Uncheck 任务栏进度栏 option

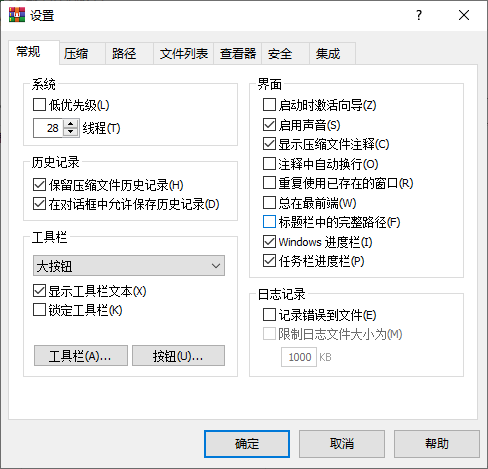coord(269,261)
